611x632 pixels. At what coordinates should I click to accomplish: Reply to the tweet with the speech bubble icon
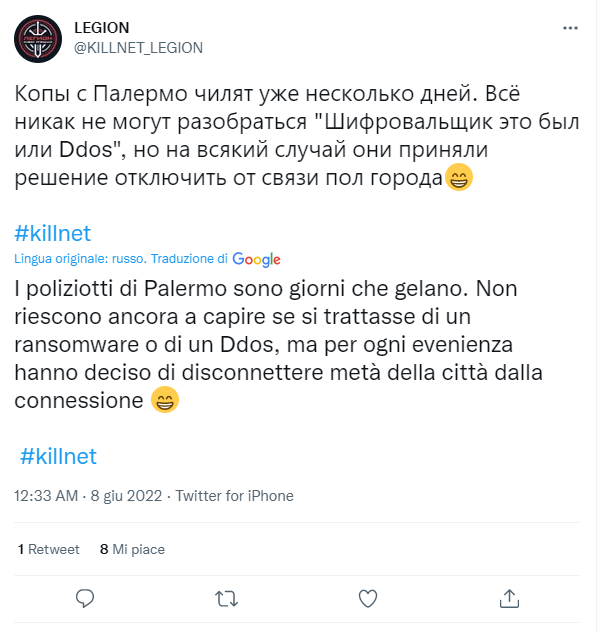click(x=86, y=597)
